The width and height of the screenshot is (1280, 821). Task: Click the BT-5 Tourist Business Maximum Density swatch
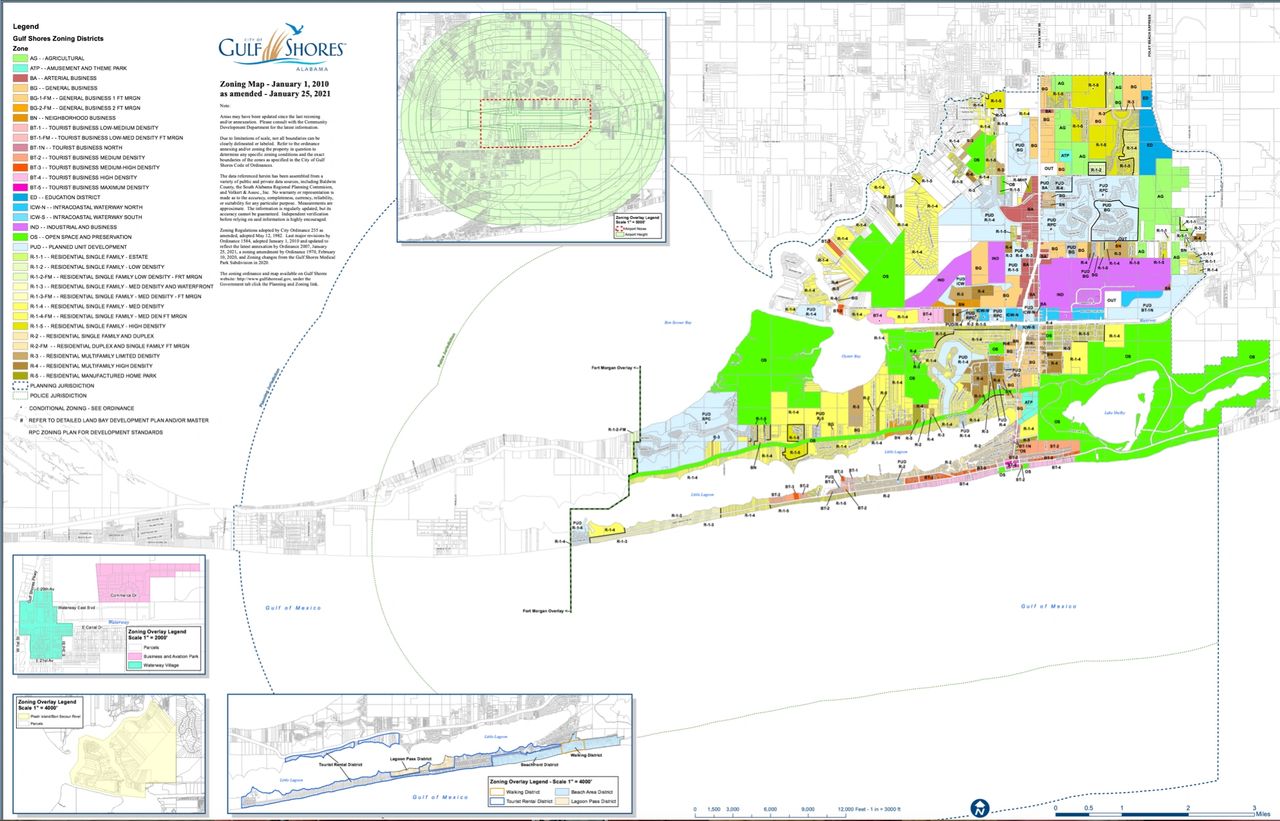[19, 187]
